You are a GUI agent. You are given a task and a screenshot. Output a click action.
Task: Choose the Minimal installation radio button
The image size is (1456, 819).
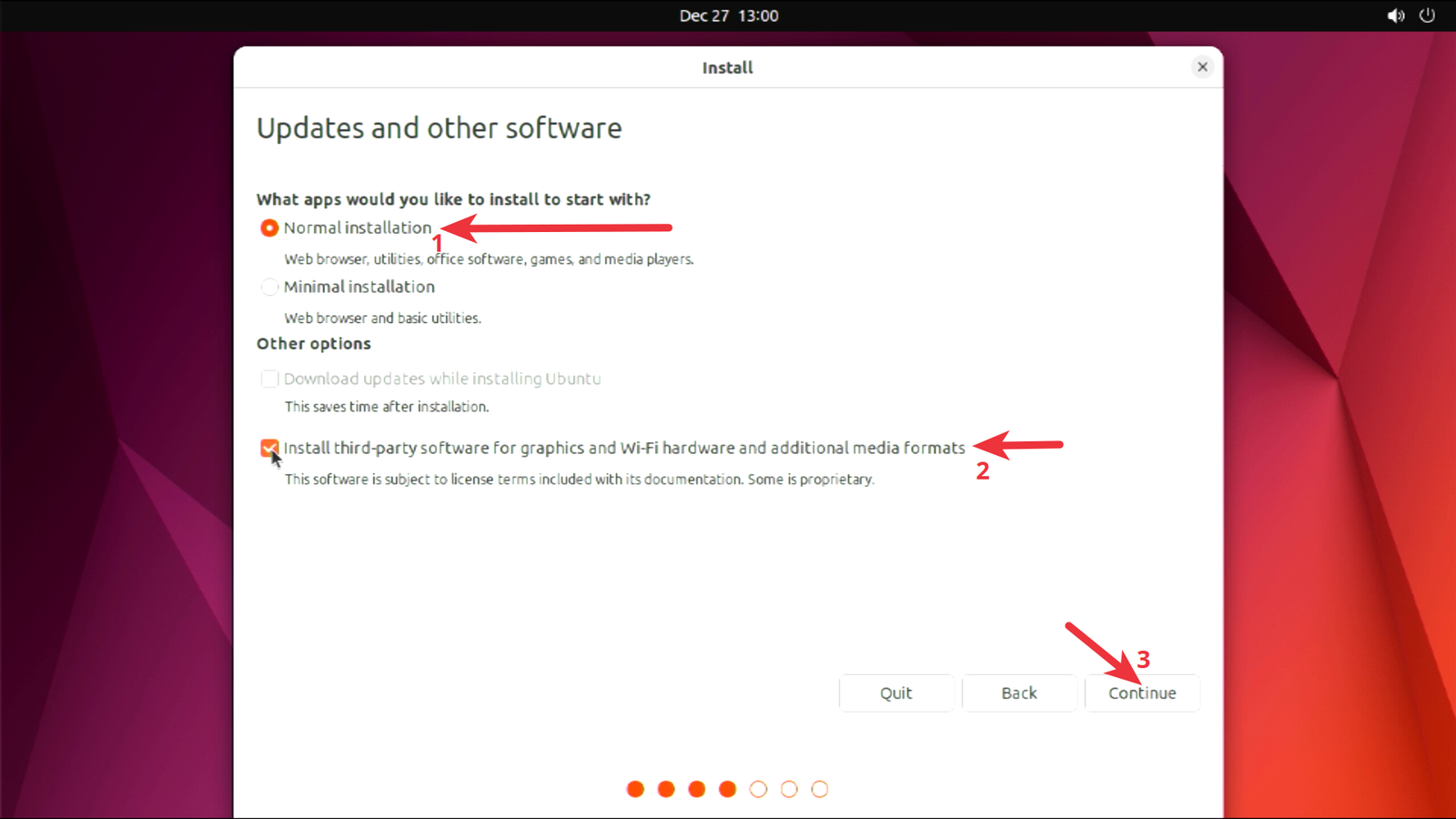click(269, 287)
